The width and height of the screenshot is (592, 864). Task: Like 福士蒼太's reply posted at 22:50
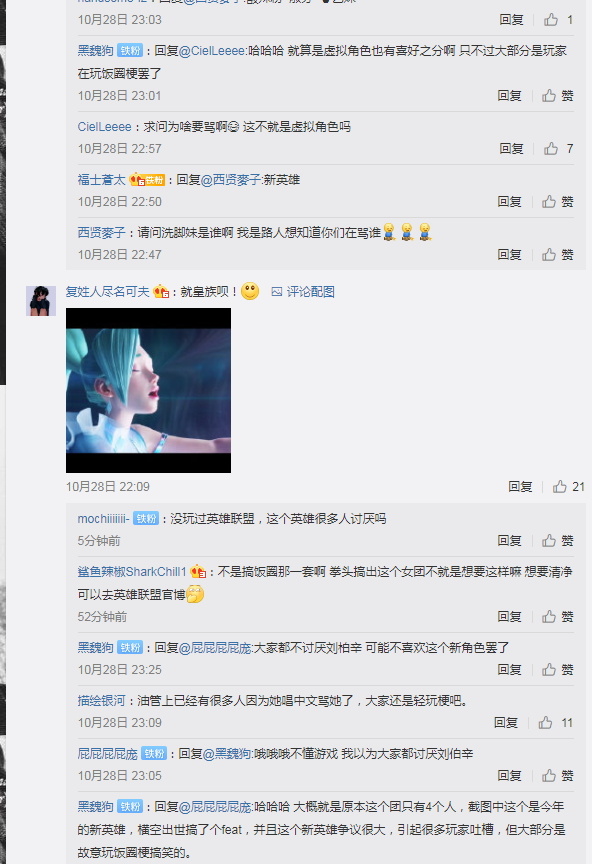[x=557, y=202]
